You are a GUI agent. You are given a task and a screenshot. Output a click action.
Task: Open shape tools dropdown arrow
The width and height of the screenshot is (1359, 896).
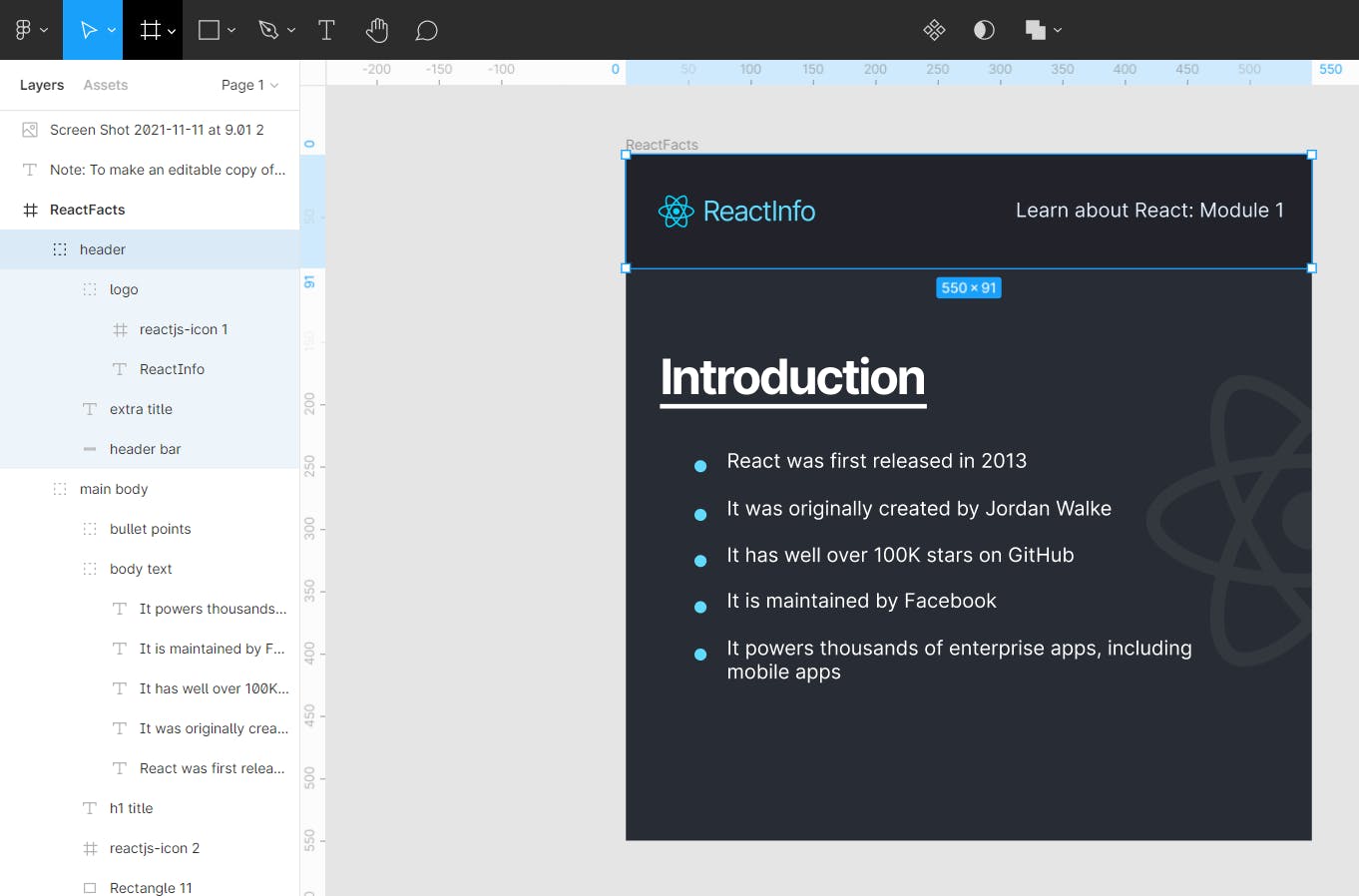(231, 31)
